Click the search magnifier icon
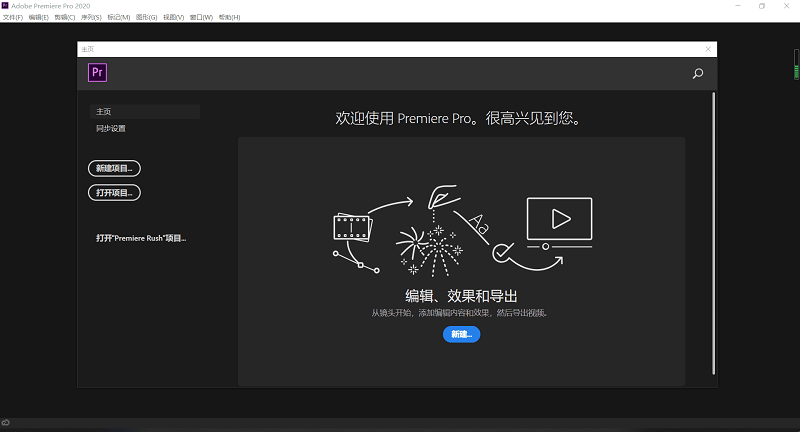The image size is (800, 432). coord(697,73)
